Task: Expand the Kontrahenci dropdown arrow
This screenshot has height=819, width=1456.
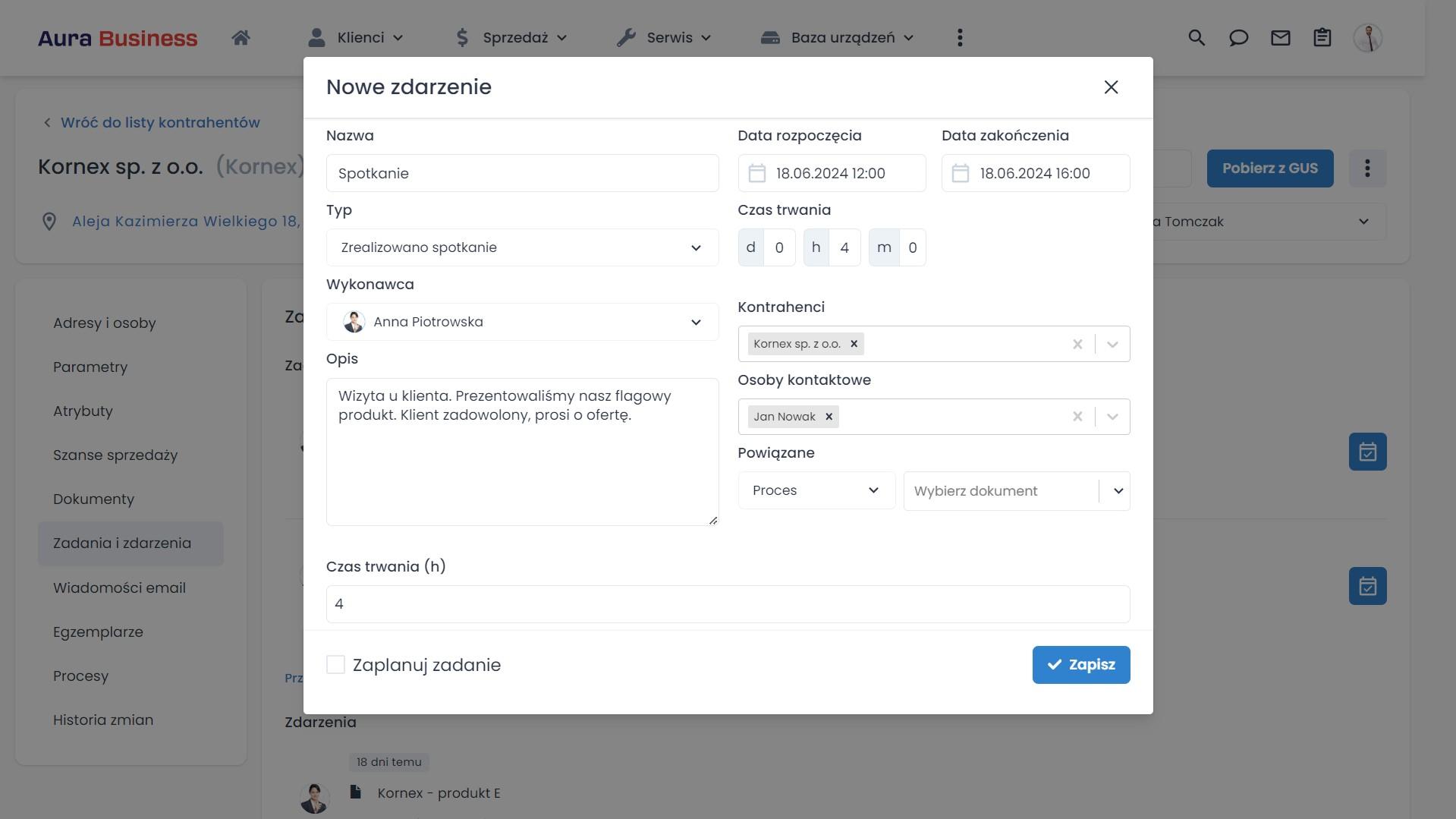Action: click(1112, 344)
